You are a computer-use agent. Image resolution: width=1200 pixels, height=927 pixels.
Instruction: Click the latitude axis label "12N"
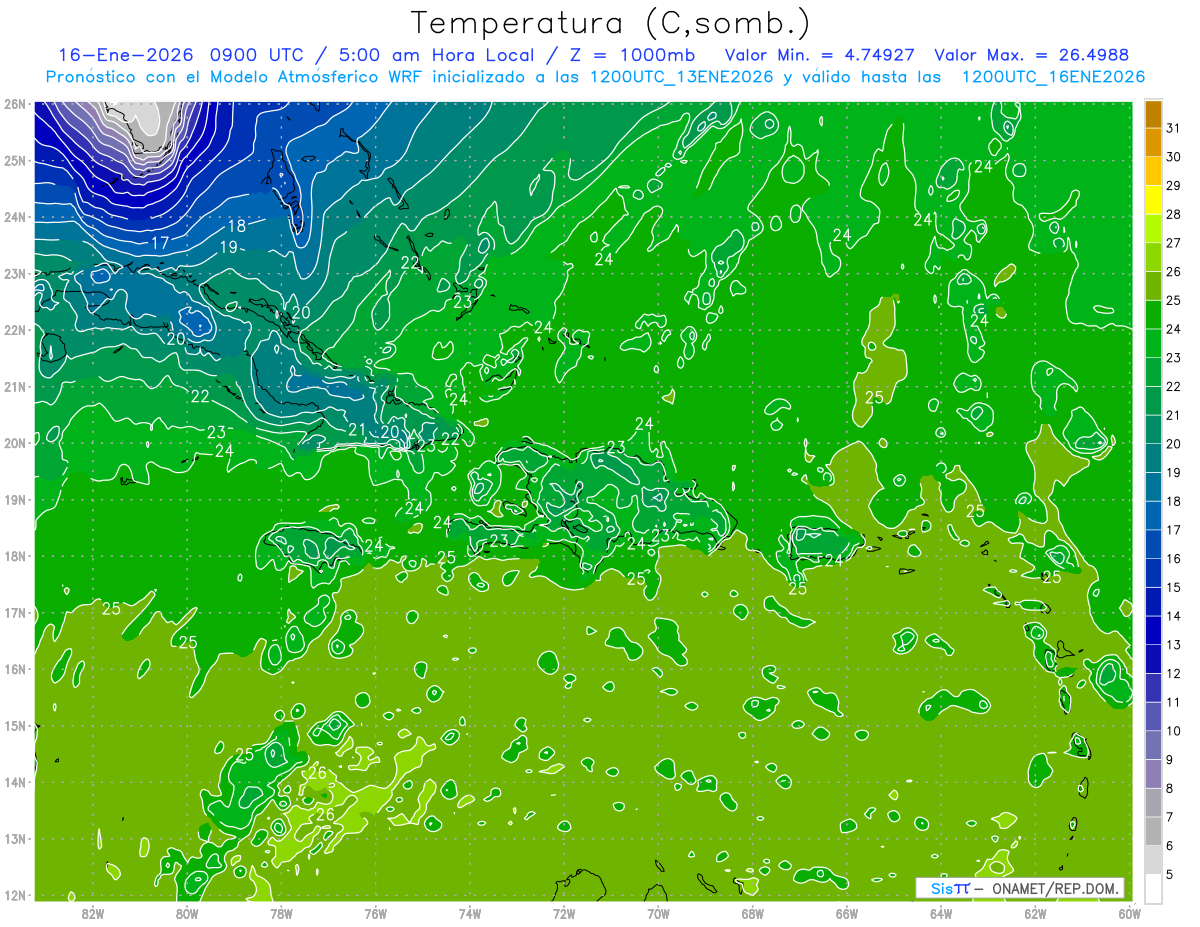tap(14, 895)
